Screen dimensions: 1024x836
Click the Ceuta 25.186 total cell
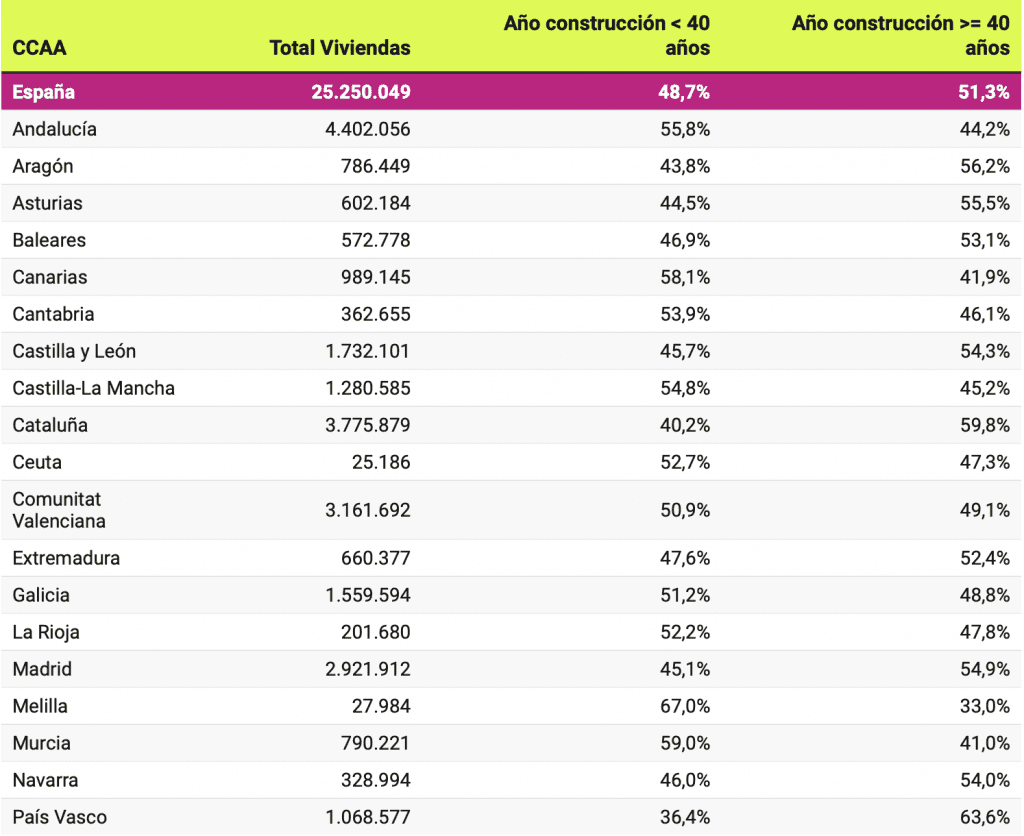pyautogui.click(x=382, y=462)
